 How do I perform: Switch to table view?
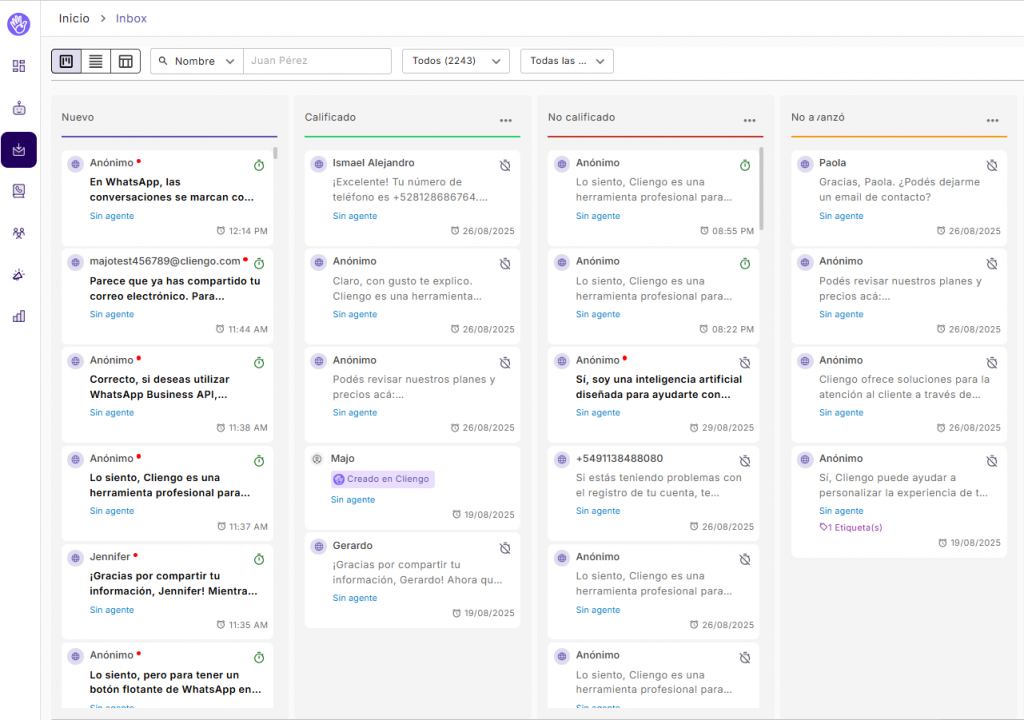(125, 61)
